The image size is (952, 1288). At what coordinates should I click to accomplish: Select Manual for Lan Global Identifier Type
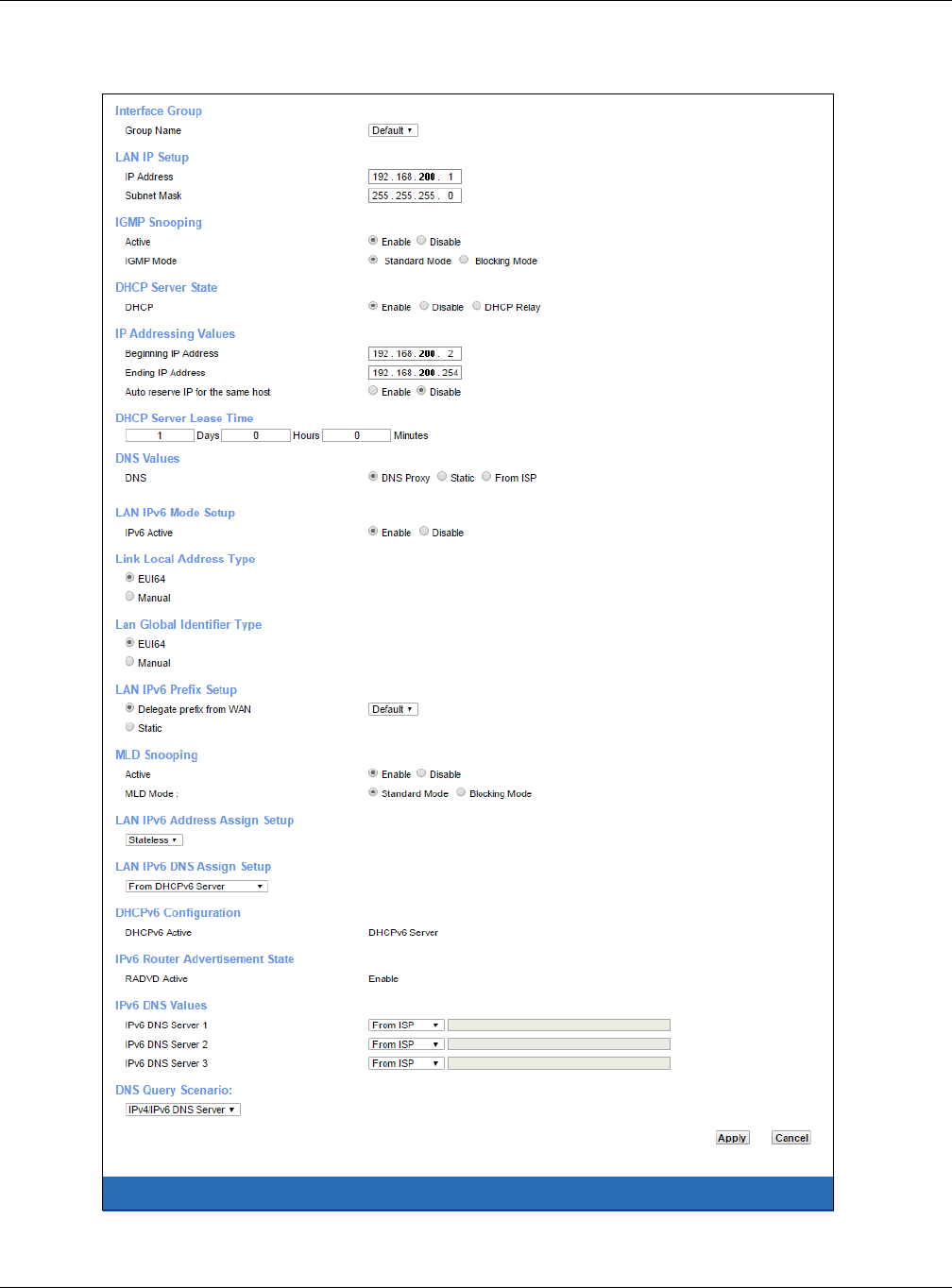pos(129,662)
